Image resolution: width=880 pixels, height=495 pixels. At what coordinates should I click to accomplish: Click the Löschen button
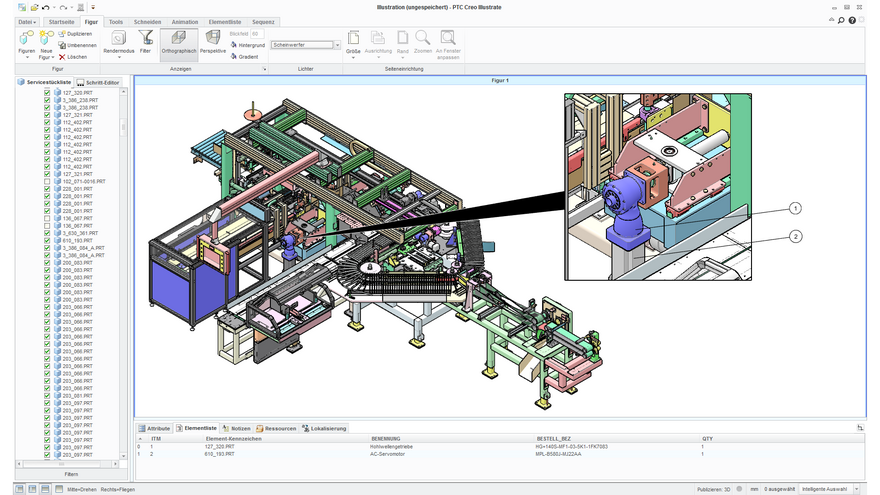(73, 57)
